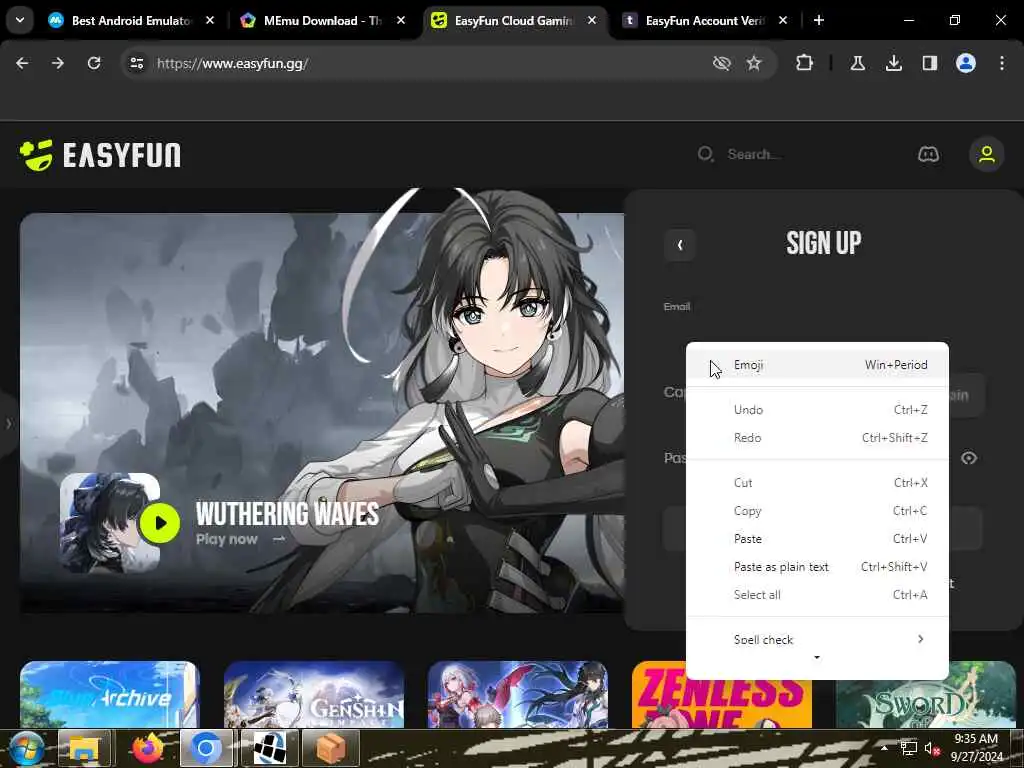
Task: Expand the tab search dropdown arrow
Action: pos(20,20)
